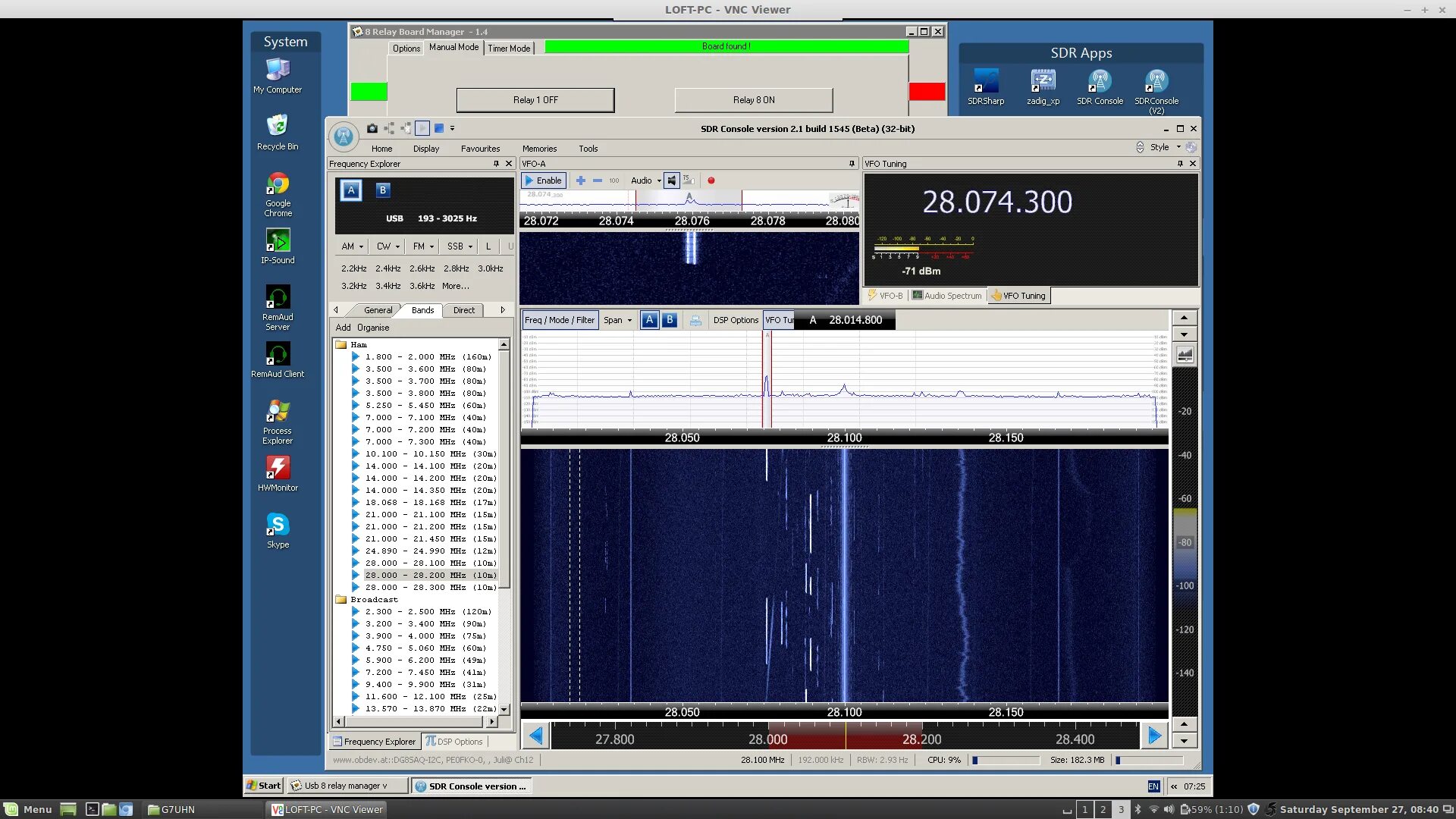The width and height of the screenshot is (1456, 819).
Task: Toggle the Freq / Mode / Filter button
Action: coord(559,320)
